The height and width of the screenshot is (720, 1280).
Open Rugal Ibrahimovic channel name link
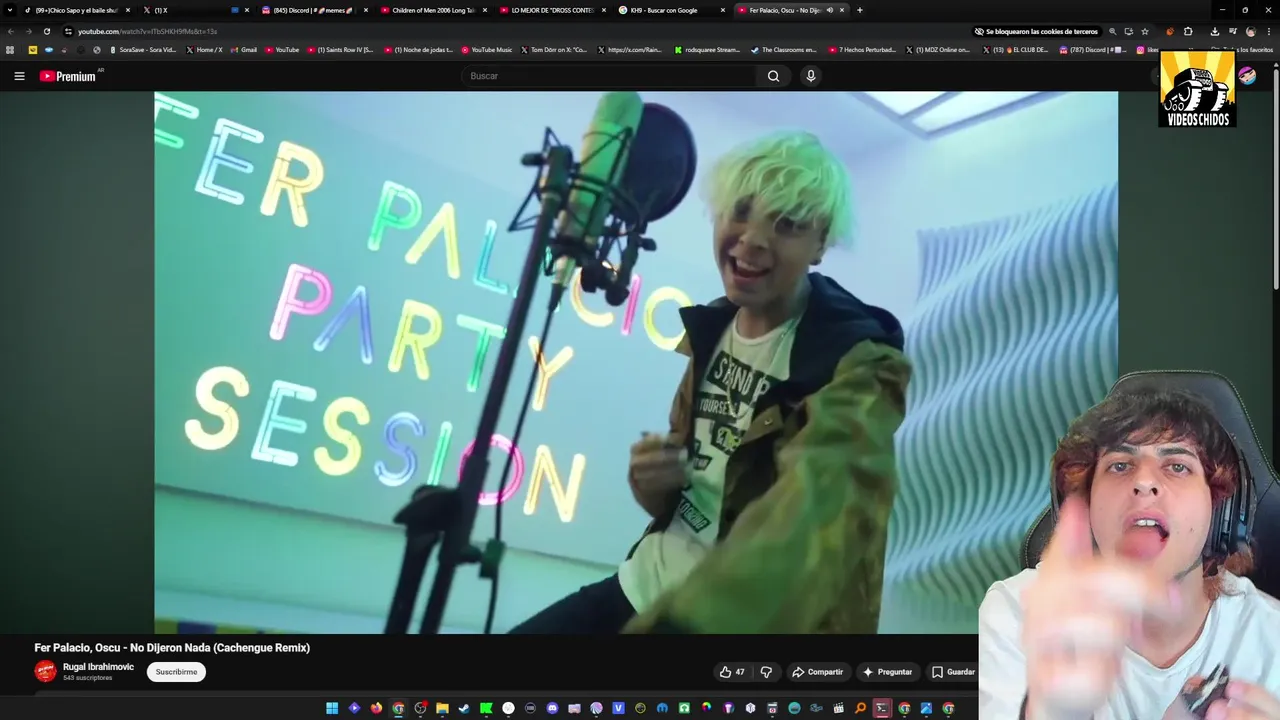click(x=98, y=667)
